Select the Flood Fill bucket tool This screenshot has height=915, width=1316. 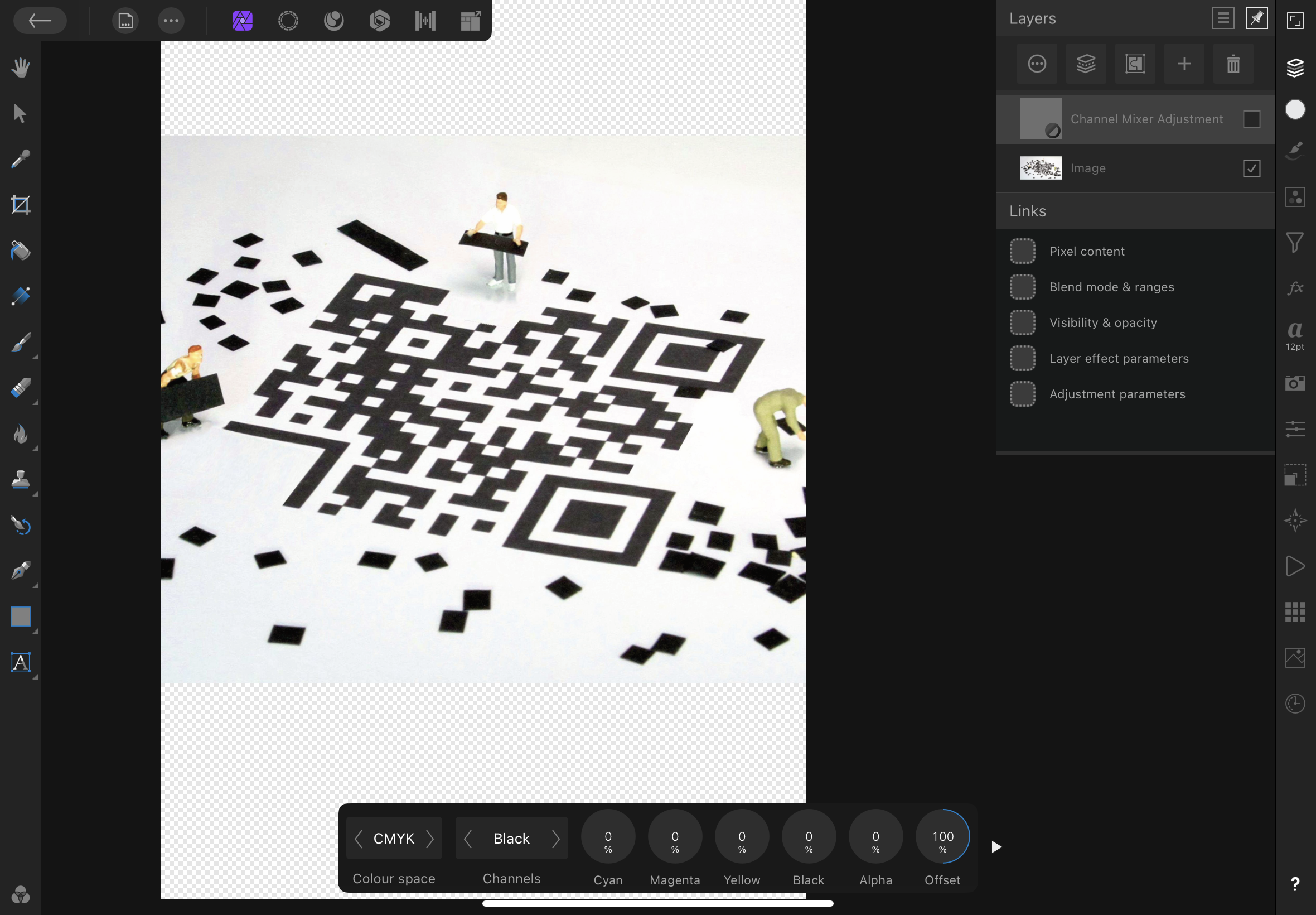(x=21, y=251)
